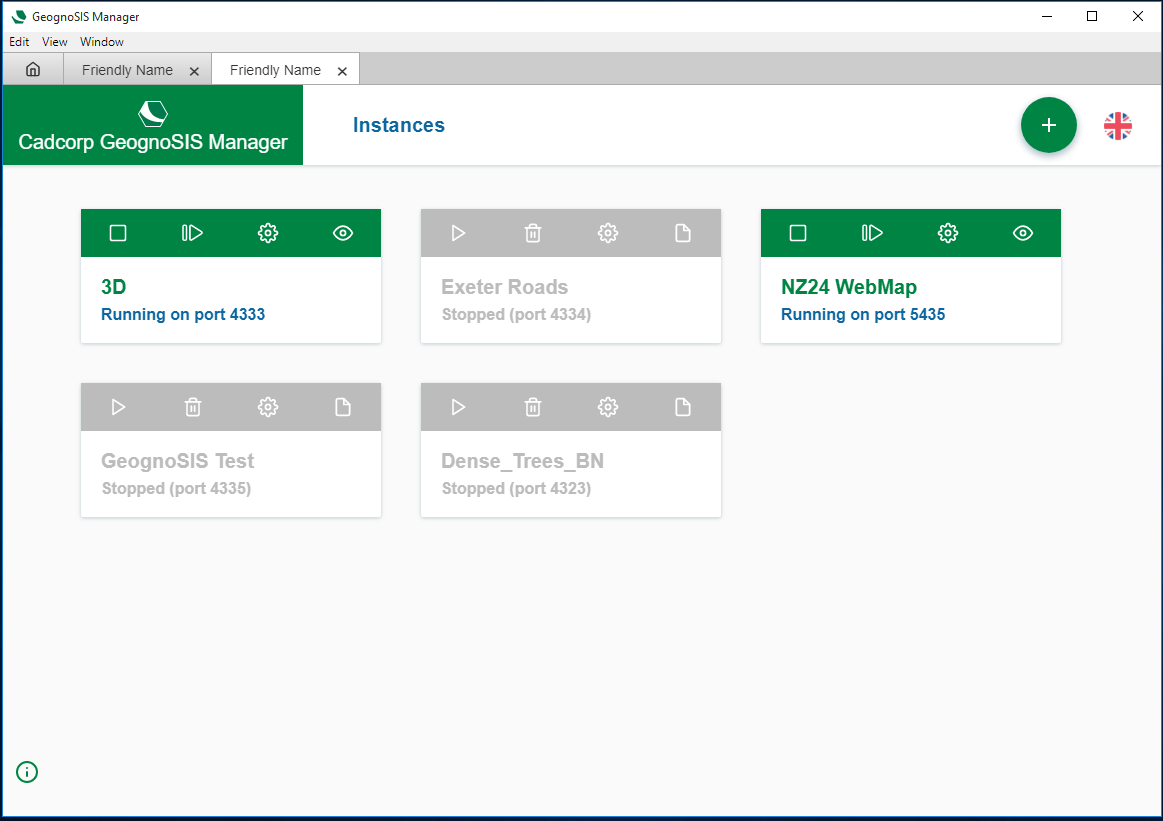Change language via the UK flag icon
Viewport: 1163px width, 821px height.
[x=1118, y=126]
